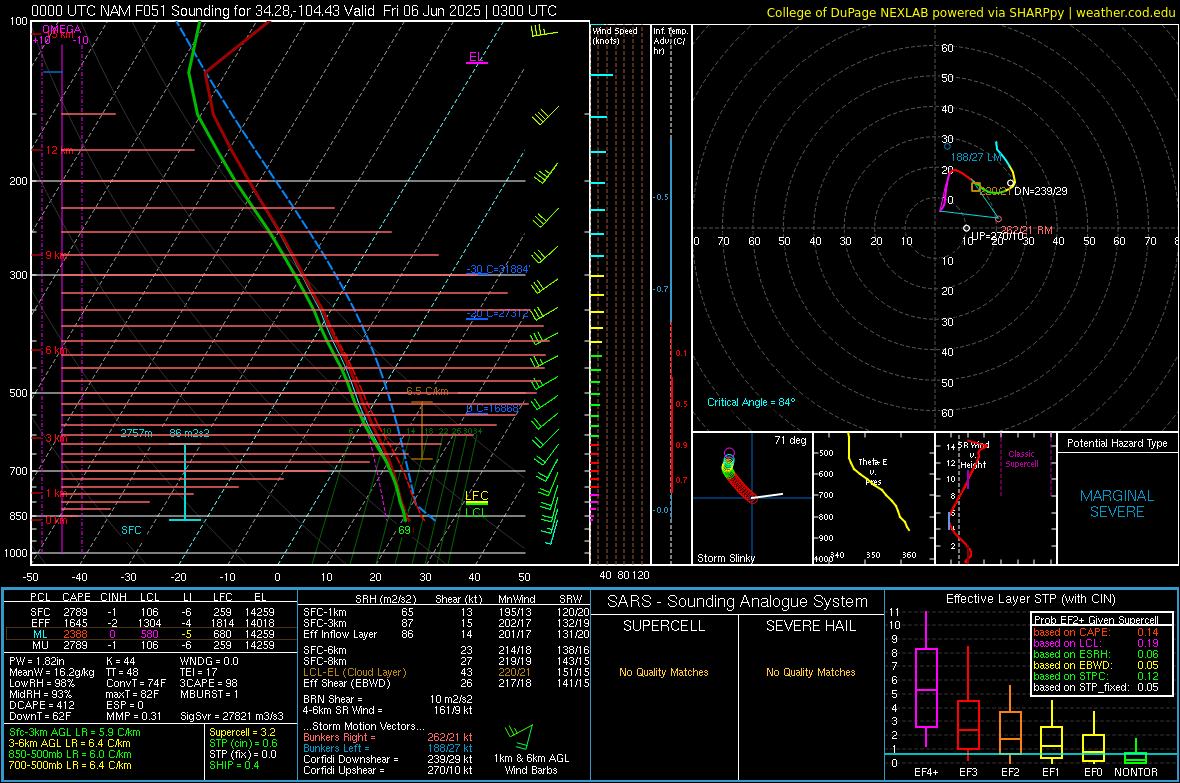1180x783 pixels.
Task: Click the Critical Angle = 84° text
Action: [x=751, y=402]
